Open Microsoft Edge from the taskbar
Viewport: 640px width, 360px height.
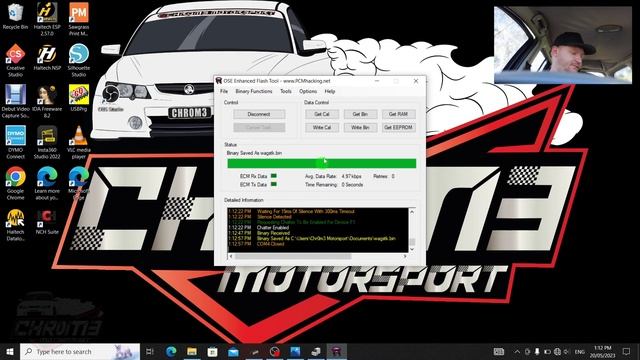(171, 351)
